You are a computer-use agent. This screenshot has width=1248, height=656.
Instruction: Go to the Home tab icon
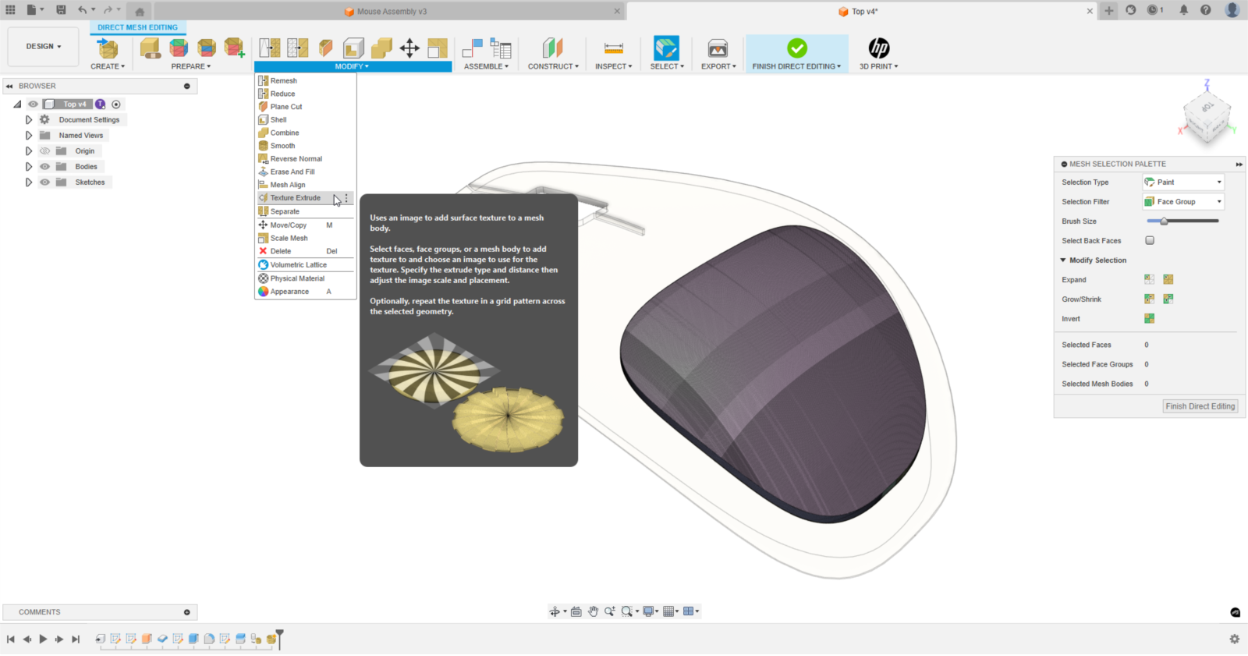point(140,11)
